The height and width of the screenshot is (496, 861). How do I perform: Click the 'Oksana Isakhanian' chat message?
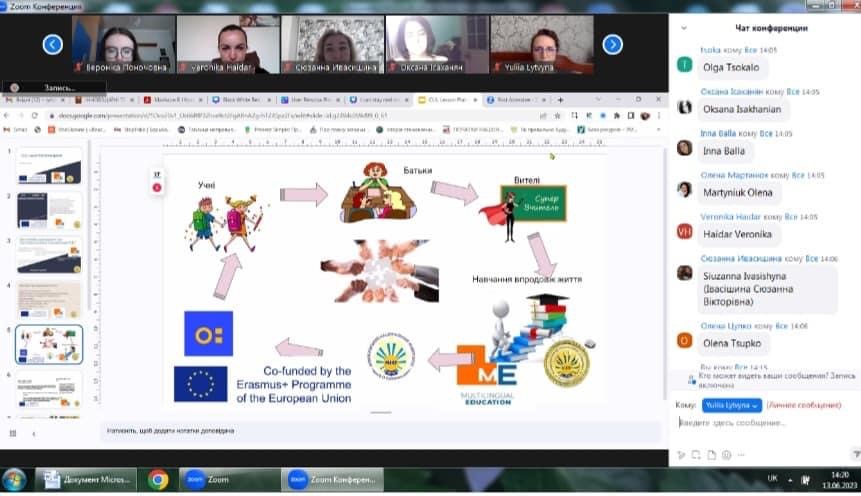pyautogui.click(x=742, y=109)
